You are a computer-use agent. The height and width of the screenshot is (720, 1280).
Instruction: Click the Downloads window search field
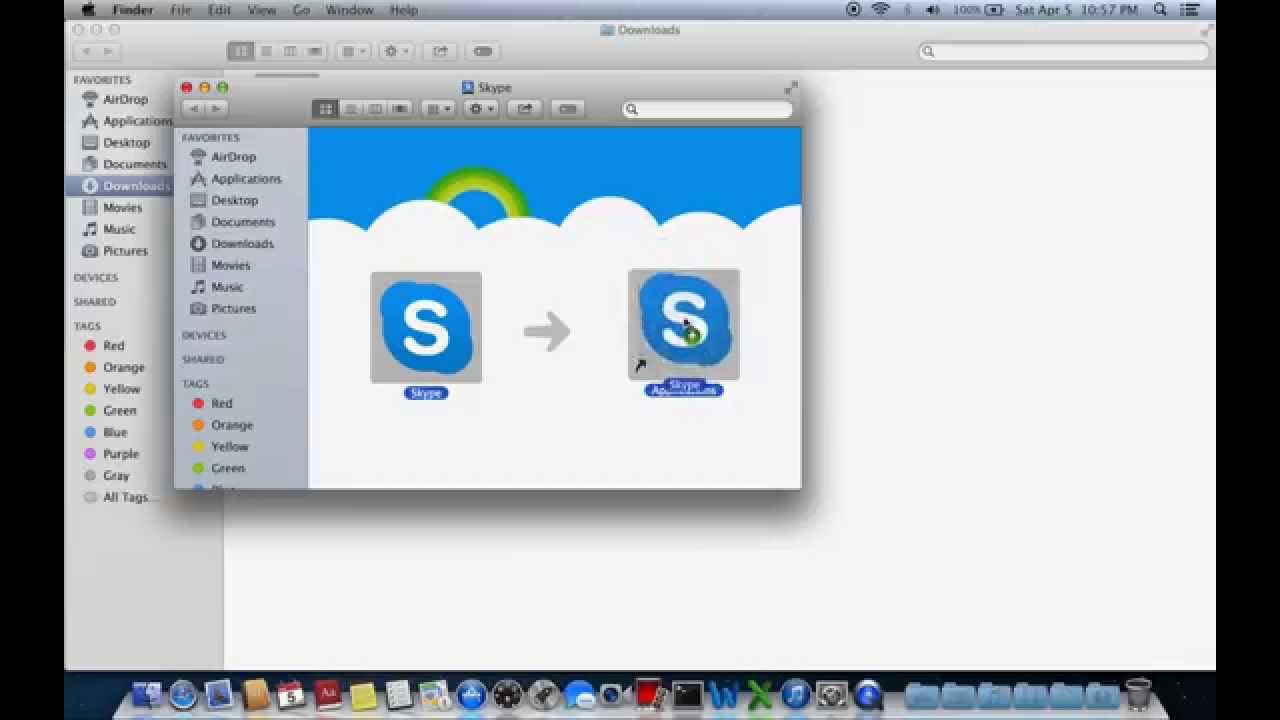(x=1064, y=51)
